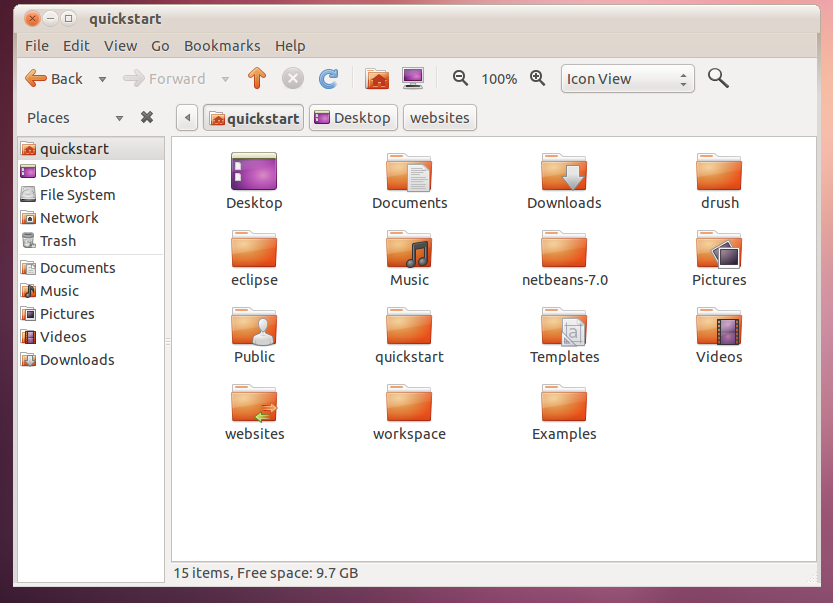833x603 pixels.
Task: Reload the current folder
Action: (328, 79)
